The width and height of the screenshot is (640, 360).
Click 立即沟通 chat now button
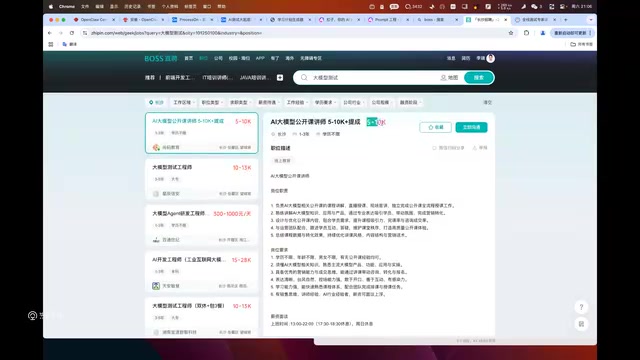[471, 127]
